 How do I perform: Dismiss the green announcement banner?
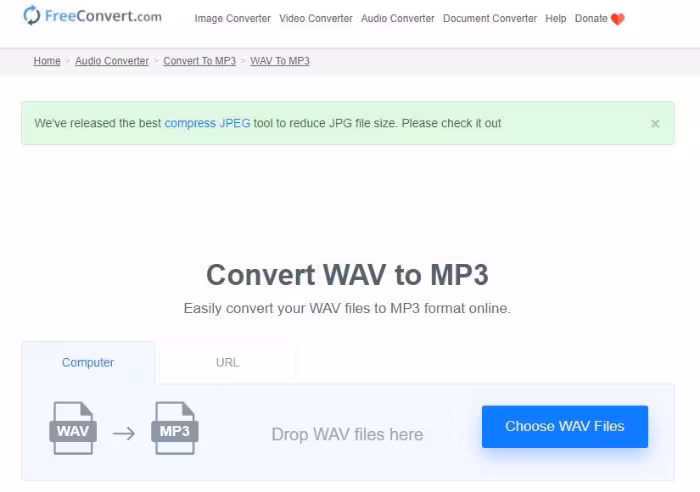(x=655, y=124)
